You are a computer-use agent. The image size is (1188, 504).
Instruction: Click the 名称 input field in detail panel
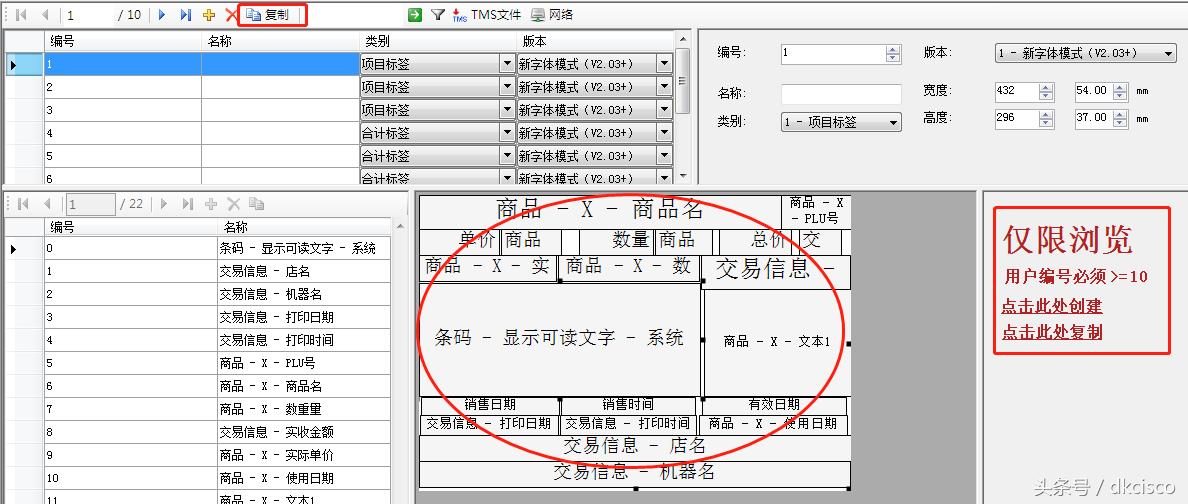pos(841,94)
